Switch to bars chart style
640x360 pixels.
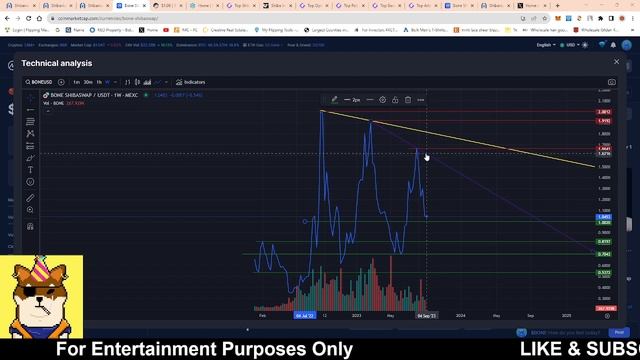pyautogui.click(x=127, y=82)
